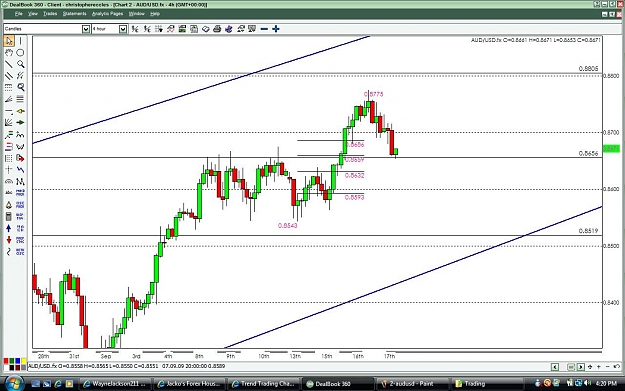Open the Candles chart type dropdown
Viewport: 625px width, 391px height.
86,29
